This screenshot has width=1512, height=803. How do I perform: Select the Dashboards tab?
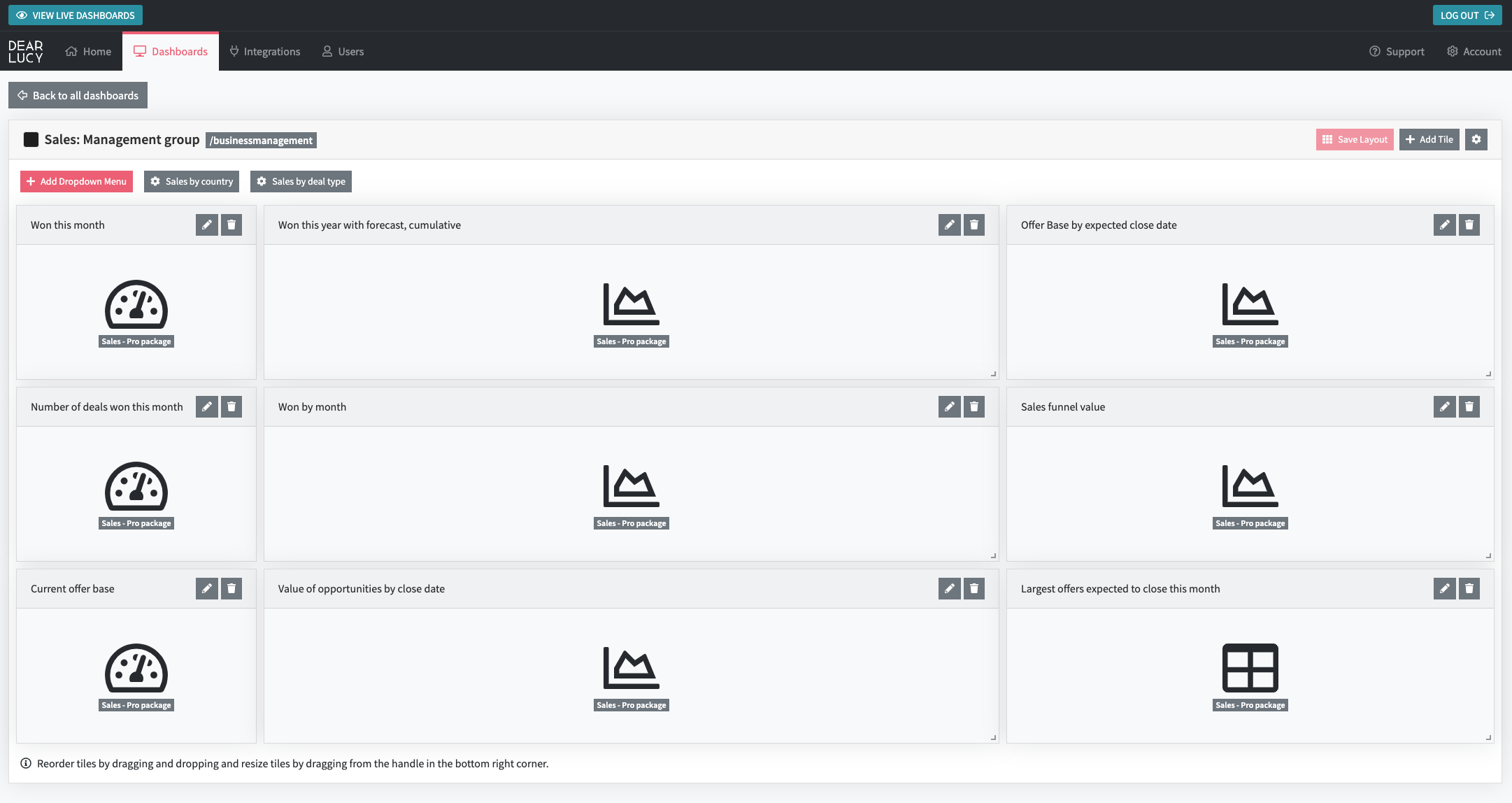pos(171,51)
